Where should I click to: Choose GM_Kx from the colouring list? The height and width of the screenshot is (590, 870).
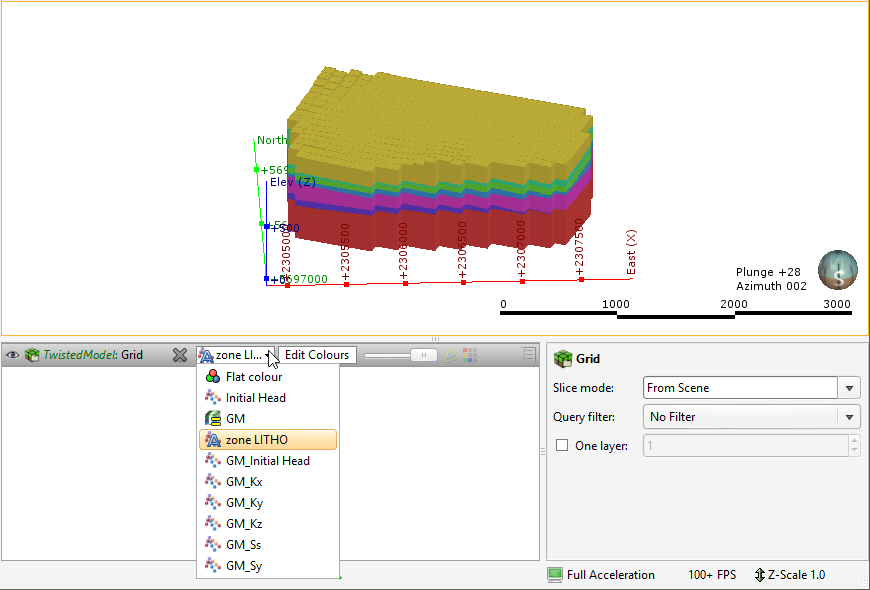tap(244, 482)
